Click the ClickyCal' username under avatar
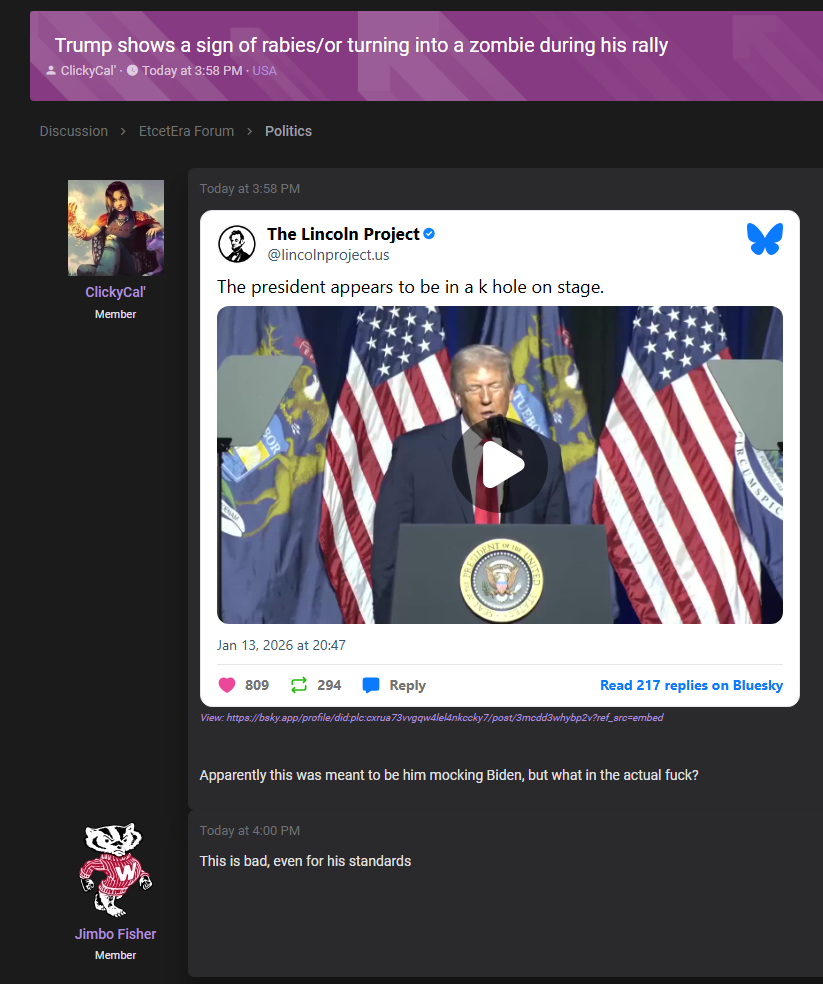 click(x=116, y=292)
